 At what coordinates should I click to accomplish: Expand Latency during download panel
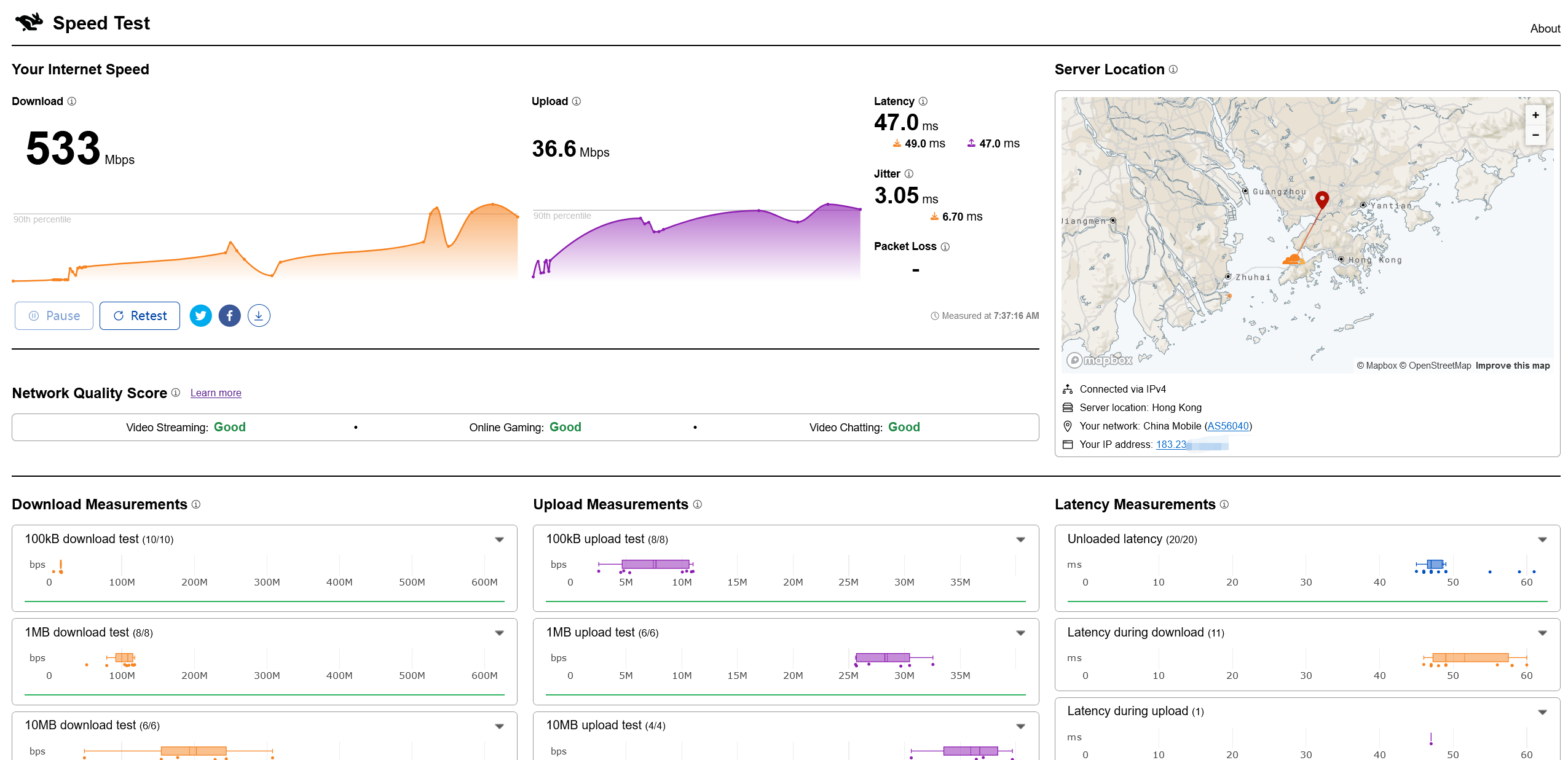pos(1542,633)
